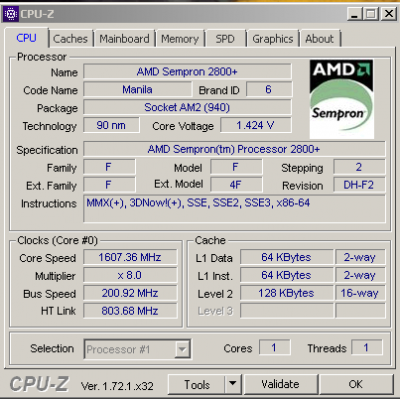Go to the Memory tab

pos(180,39)
